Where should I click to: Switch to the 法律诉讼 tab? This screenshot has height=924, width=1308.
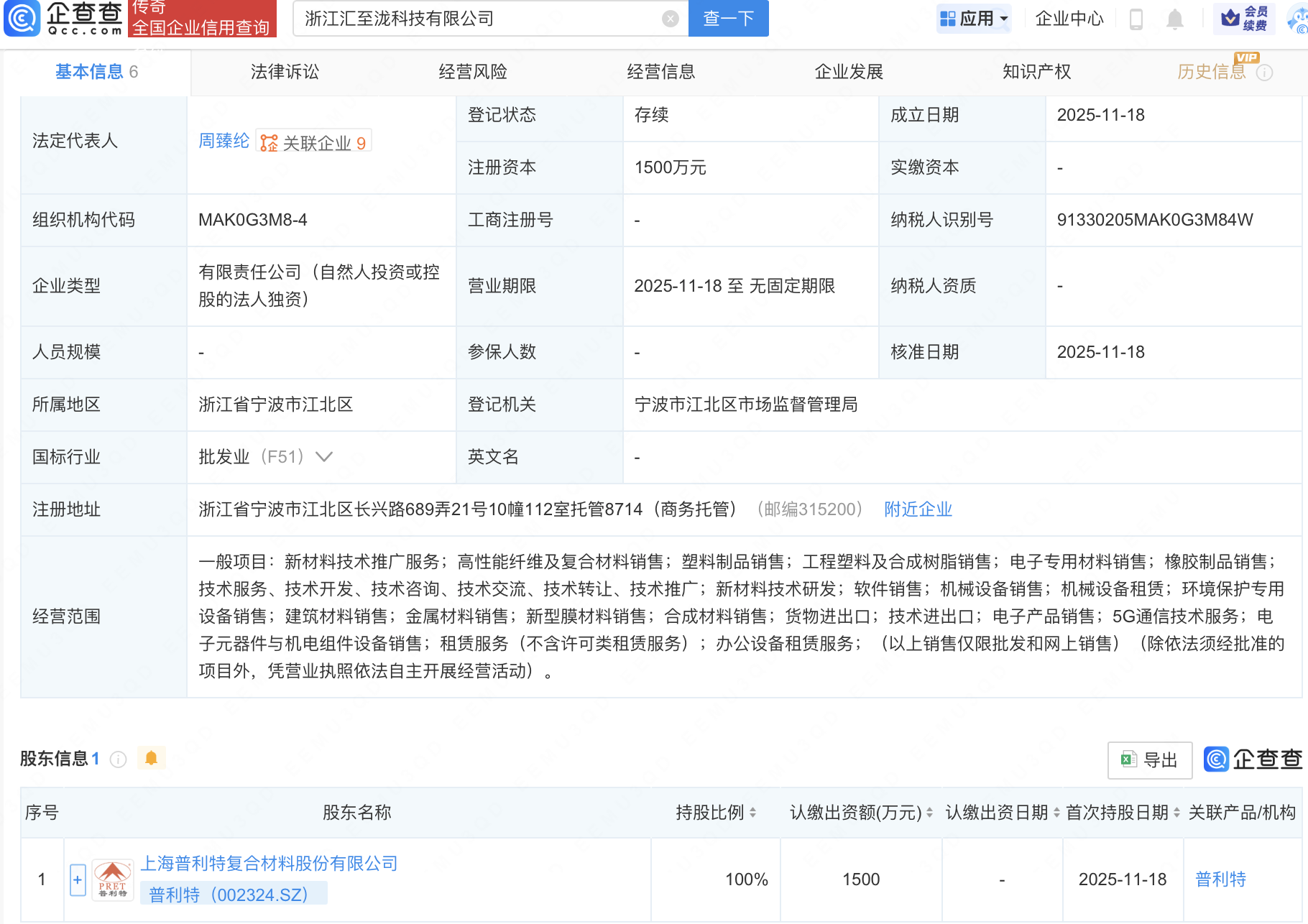(x=285, y=72)
